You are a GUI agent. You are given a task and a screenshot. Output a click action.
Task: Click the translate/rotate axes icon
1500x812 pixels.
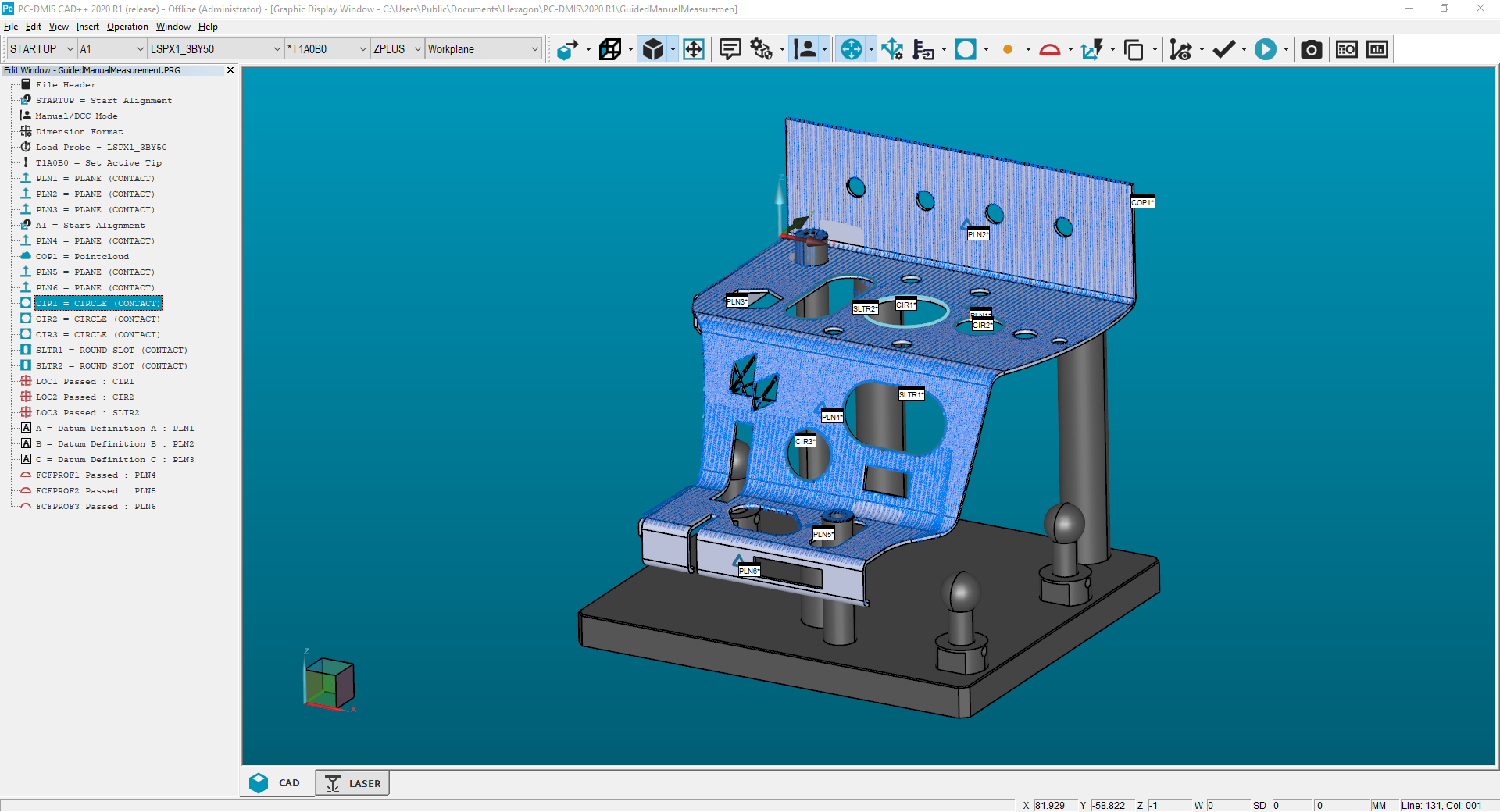[x=891, y=48]
